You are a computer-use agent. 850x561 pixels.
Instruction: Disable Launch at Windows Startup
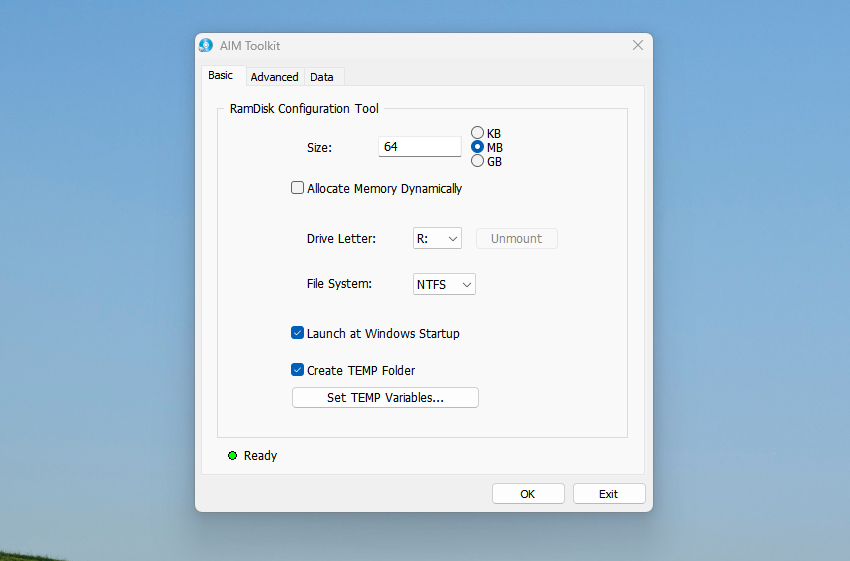coord(298,333)
